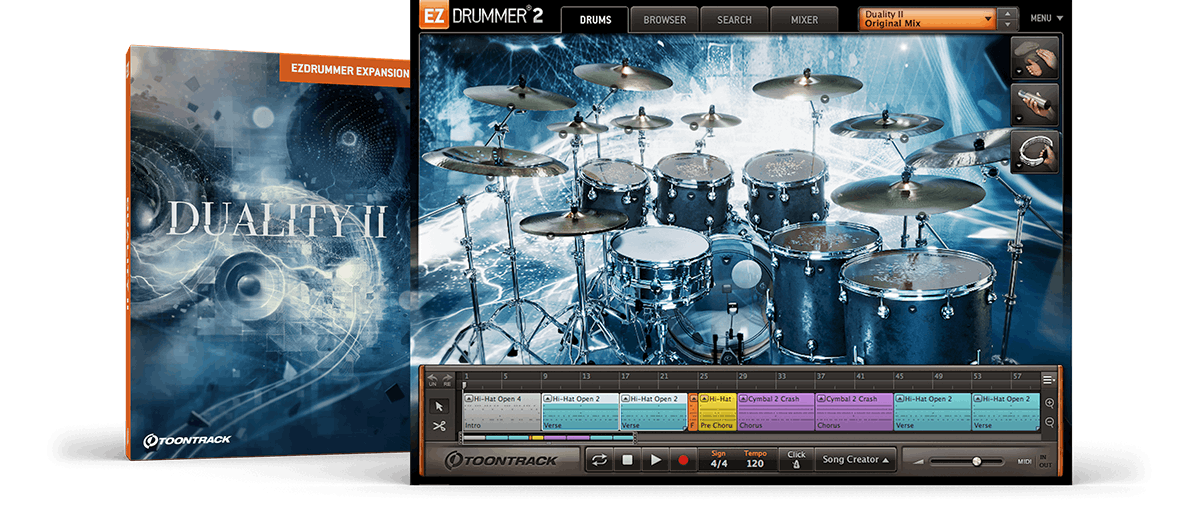Click the playhead marker at bar 1

[x=464, y=386]
